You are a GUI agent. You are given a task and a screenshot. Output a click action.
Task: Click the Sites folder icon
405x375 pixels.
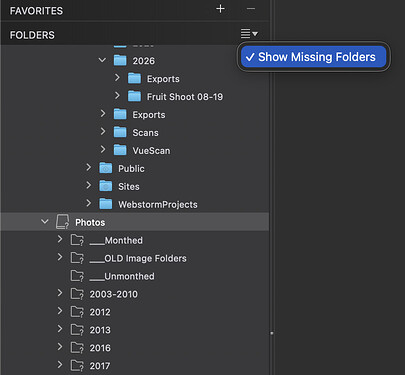(x=106, y=186)
